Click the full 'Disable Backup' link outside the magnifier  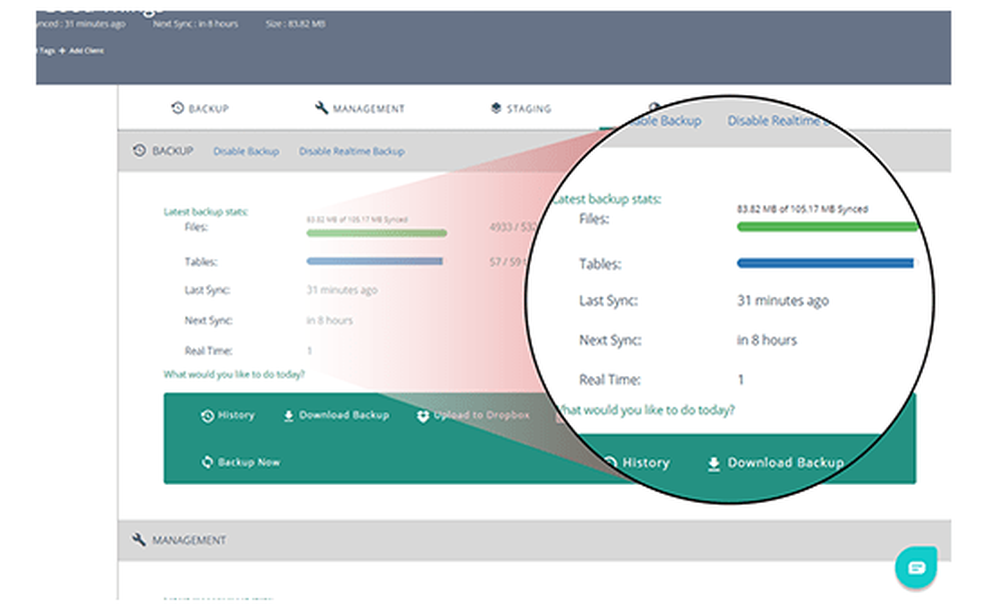[x=246, y=151]
